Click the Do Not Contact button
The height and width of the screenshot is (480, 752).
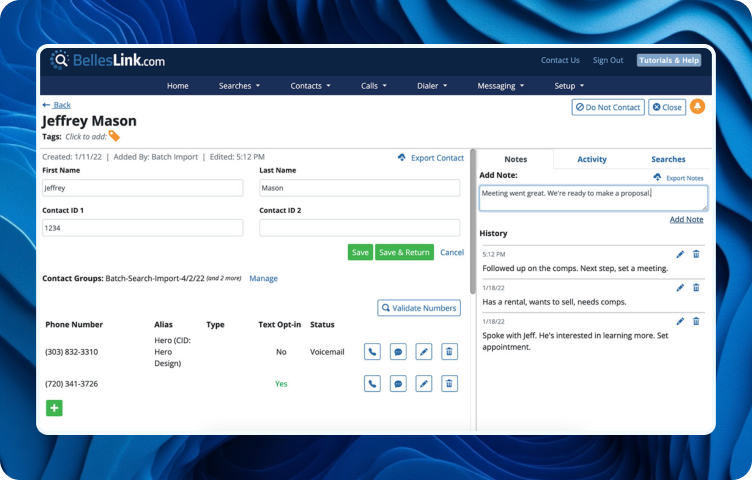(607, 107)
